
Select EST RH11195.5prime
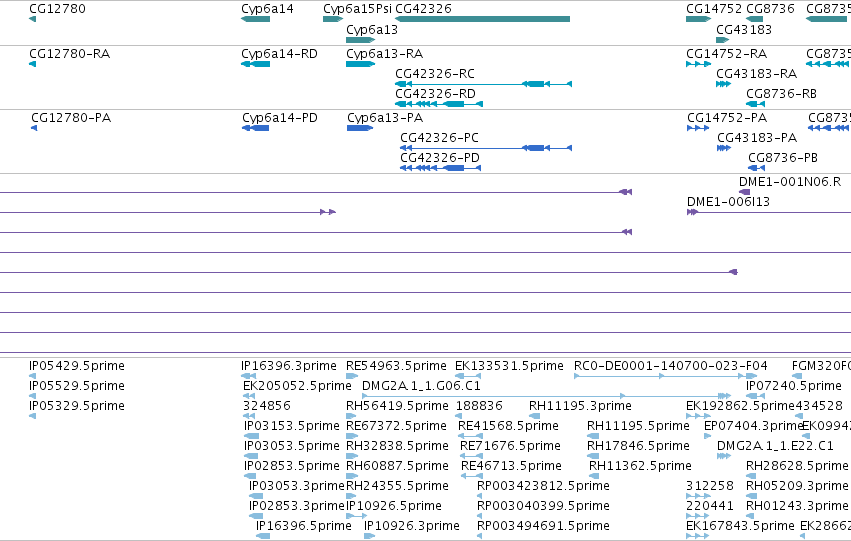click(593, 436)
